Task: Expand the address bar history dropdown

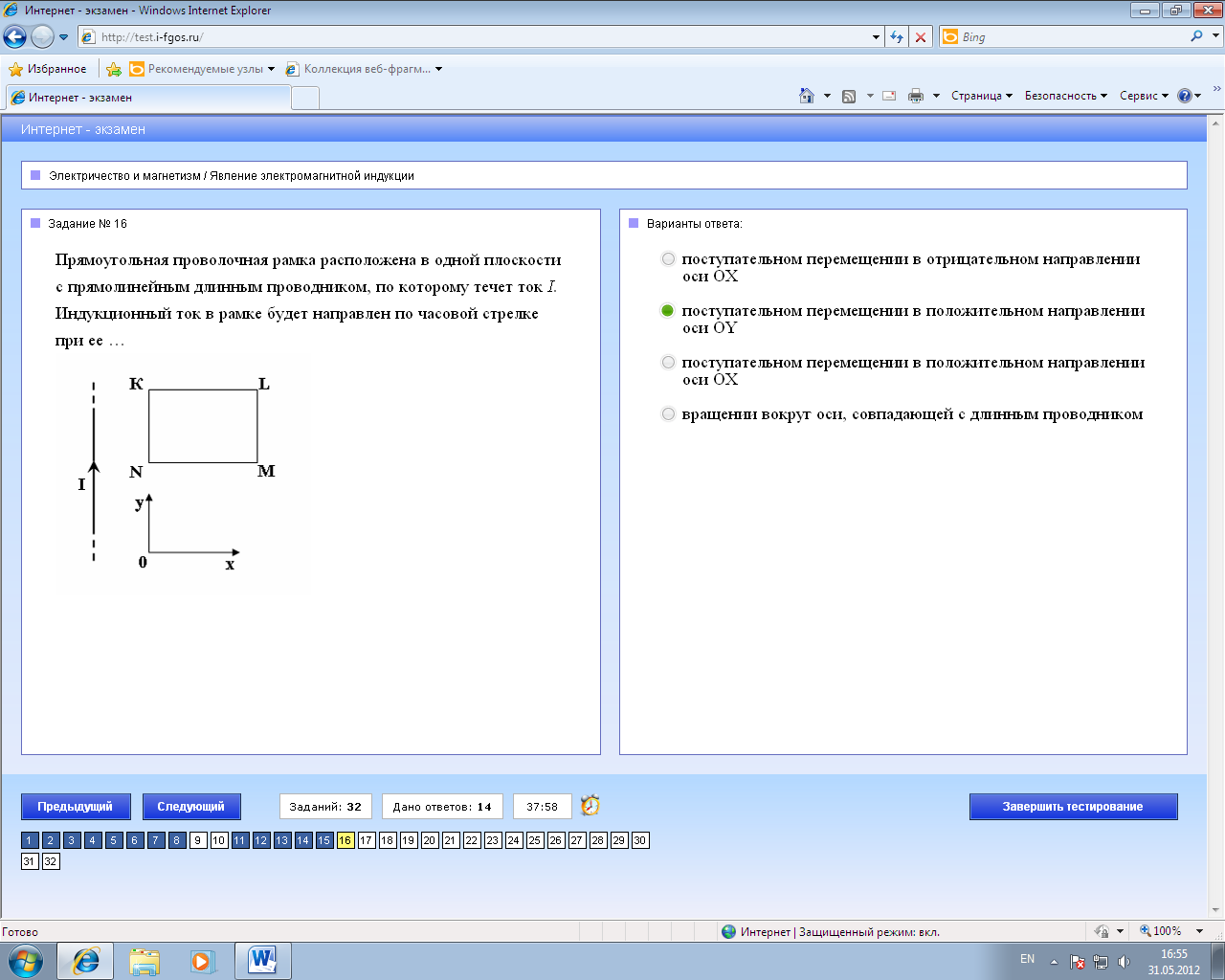Action: [x=877, y=37]
